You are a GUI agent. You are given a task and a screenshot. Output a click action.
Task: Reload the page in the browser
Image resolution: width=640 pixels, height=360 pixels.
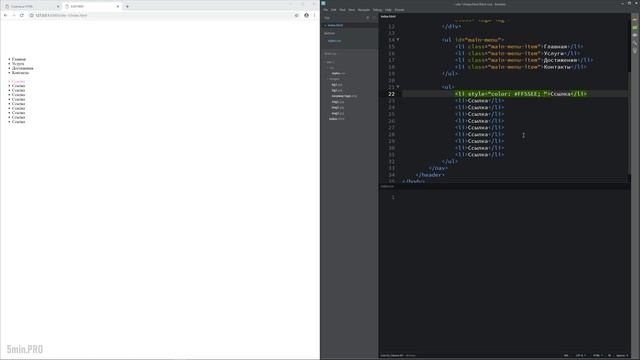[x=22, y=15]
